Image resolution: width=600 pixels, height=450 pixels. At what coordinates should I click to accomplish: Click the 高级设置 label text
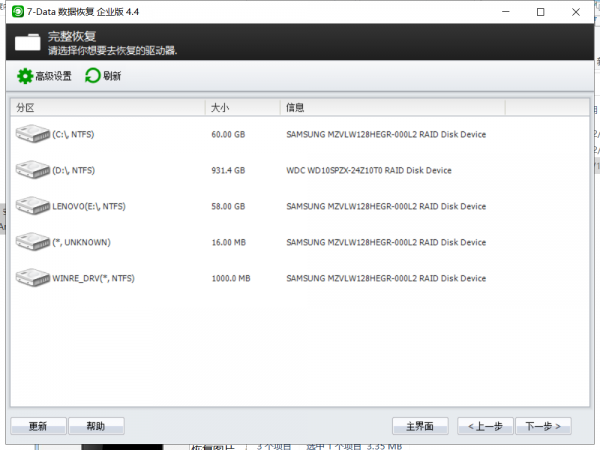[53, 76]
